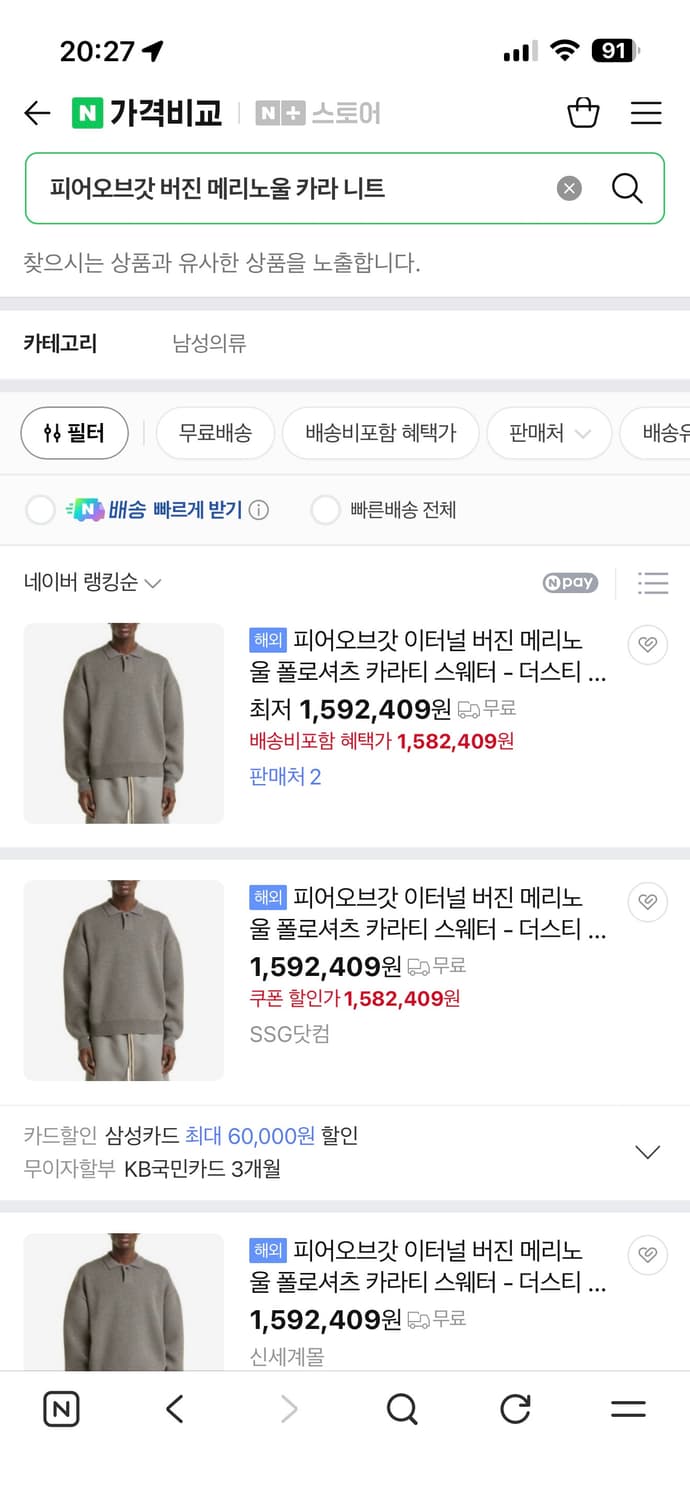Viewport: 690px width, 1500px height.
Task: Open search from the bottom toolbar
Action: [x=402, y=1408]
